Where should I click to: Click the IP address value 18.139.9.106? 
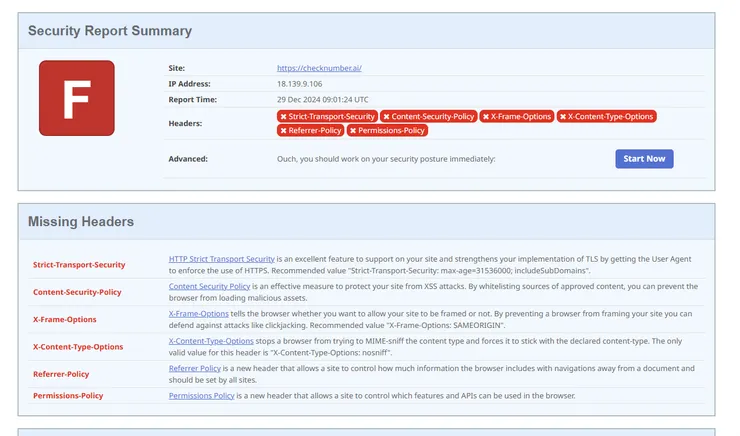[x=300, y=84]
